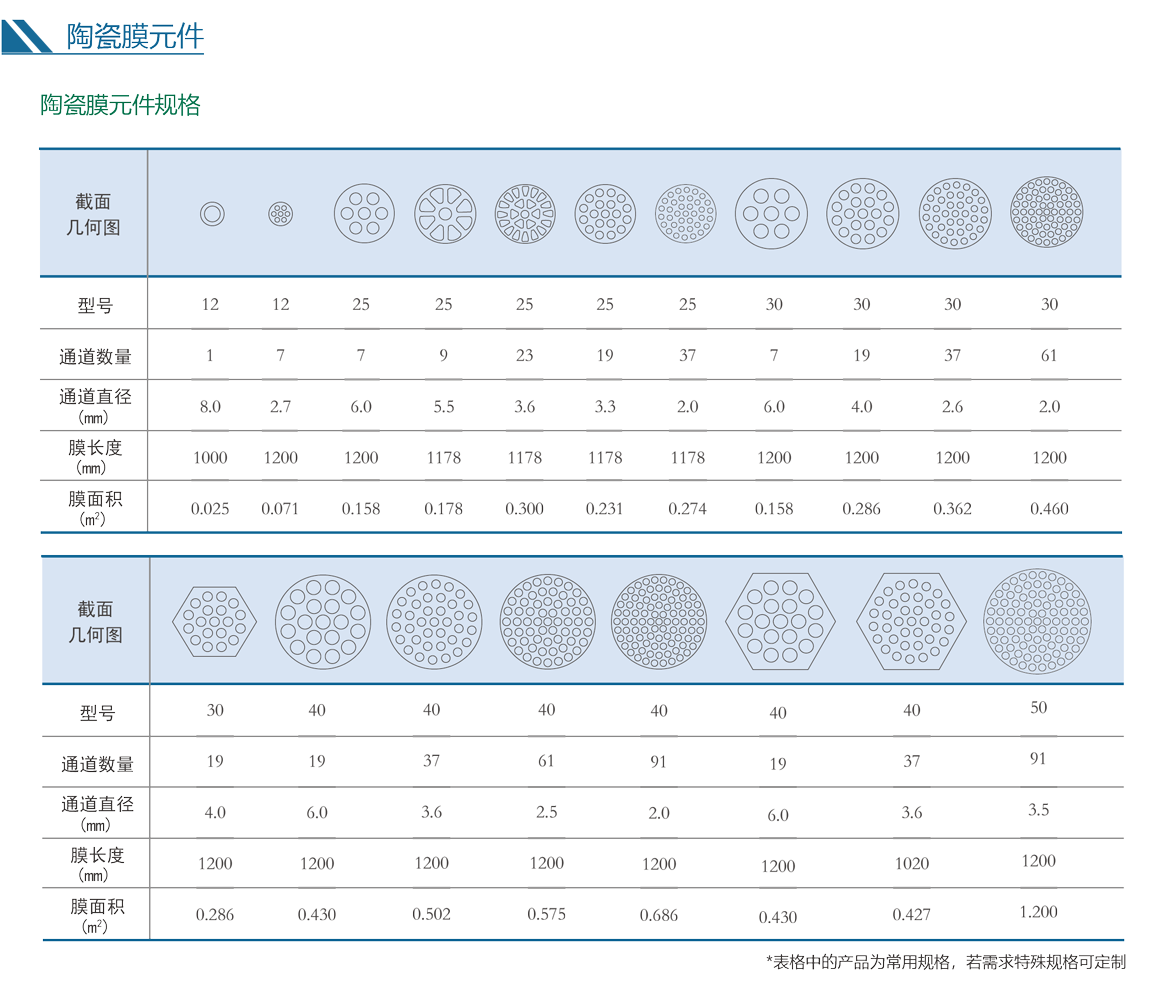1160x988 pixels.
Task: Click the first hexagonal cross-section in lower table
Action: click(x=214, y=621)
